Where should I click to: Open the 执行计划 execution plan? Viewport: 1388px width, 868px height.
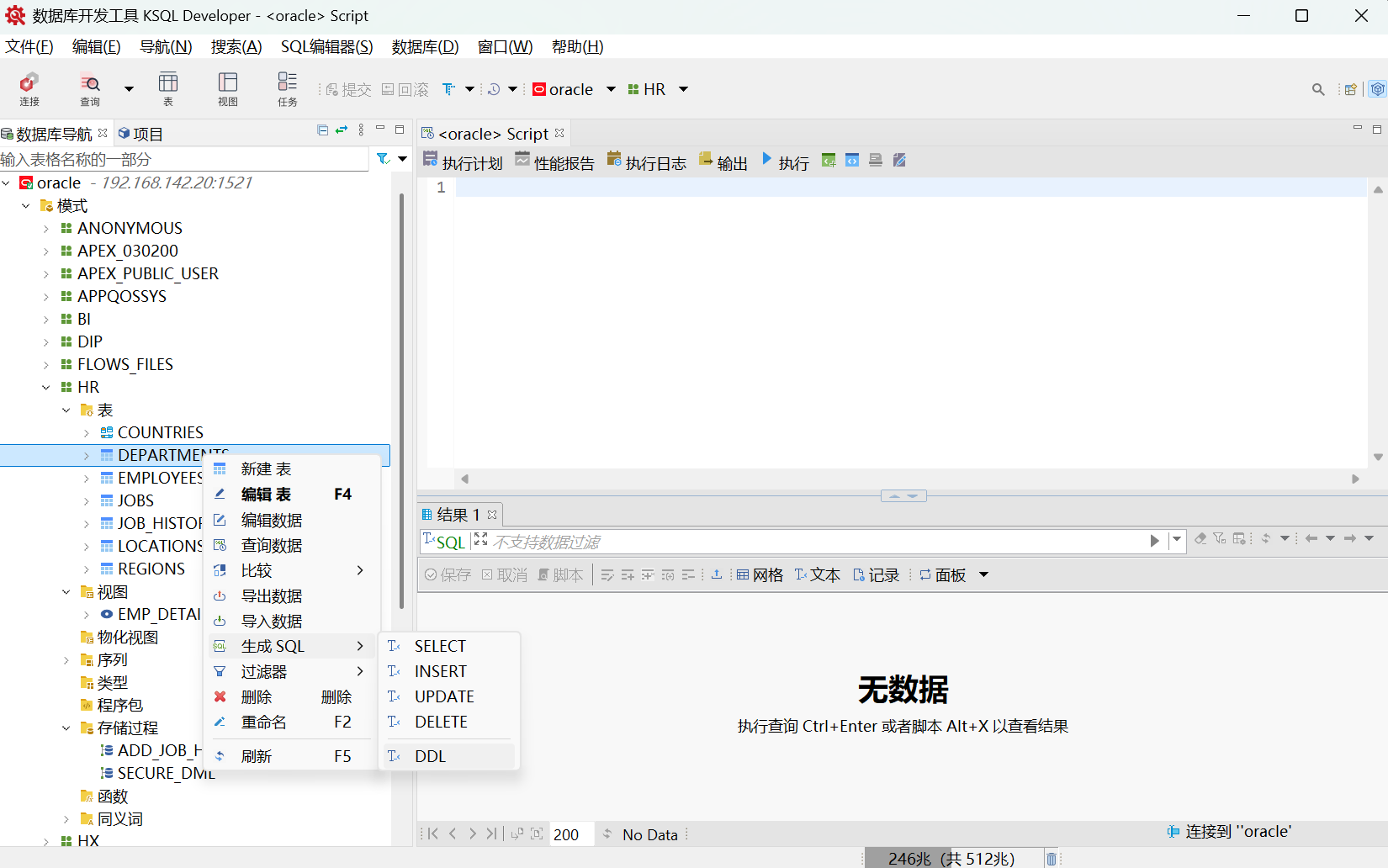463,162
